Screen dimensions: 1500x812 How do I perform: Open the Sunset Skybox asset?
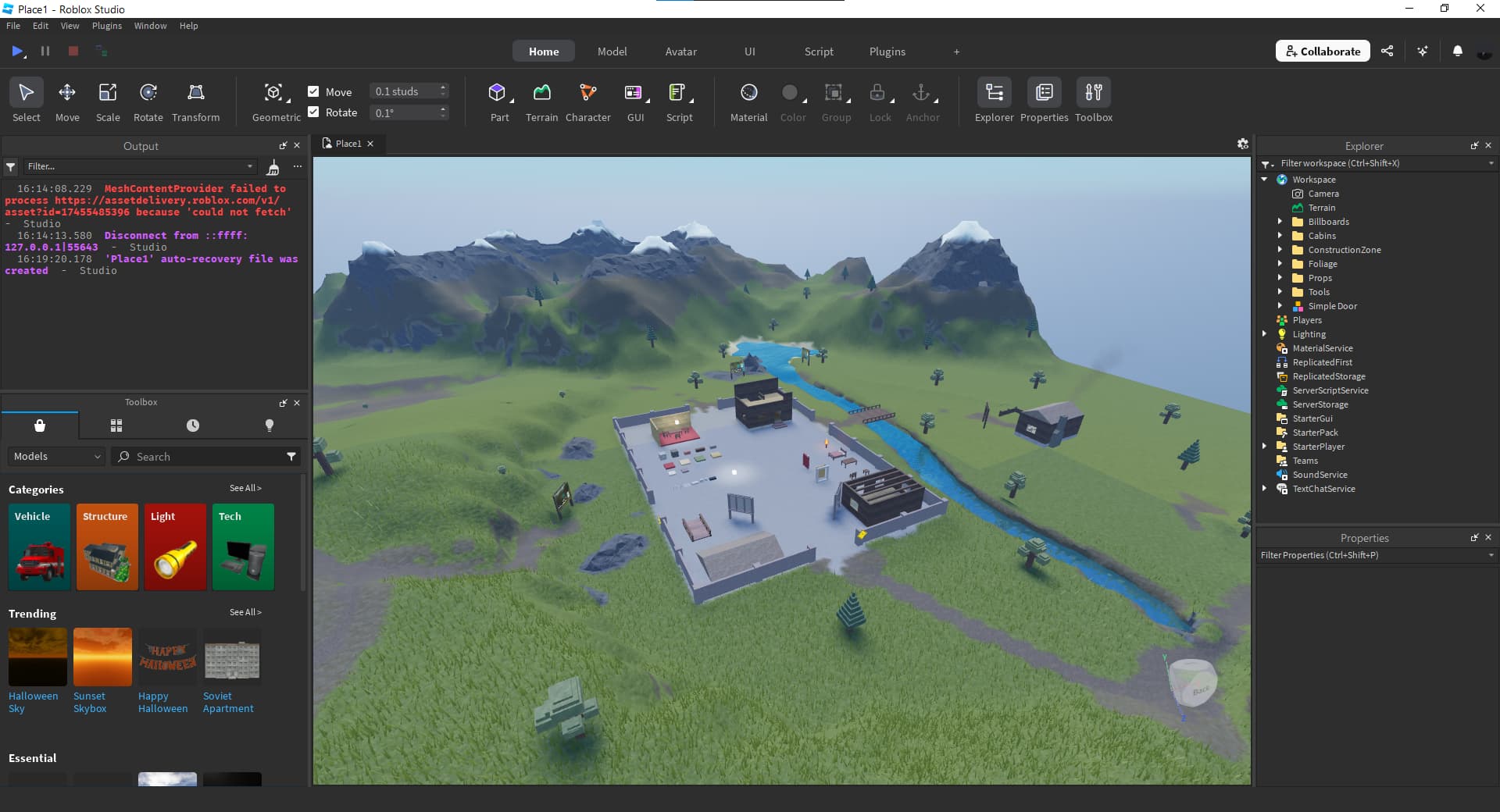click(102, 671)
